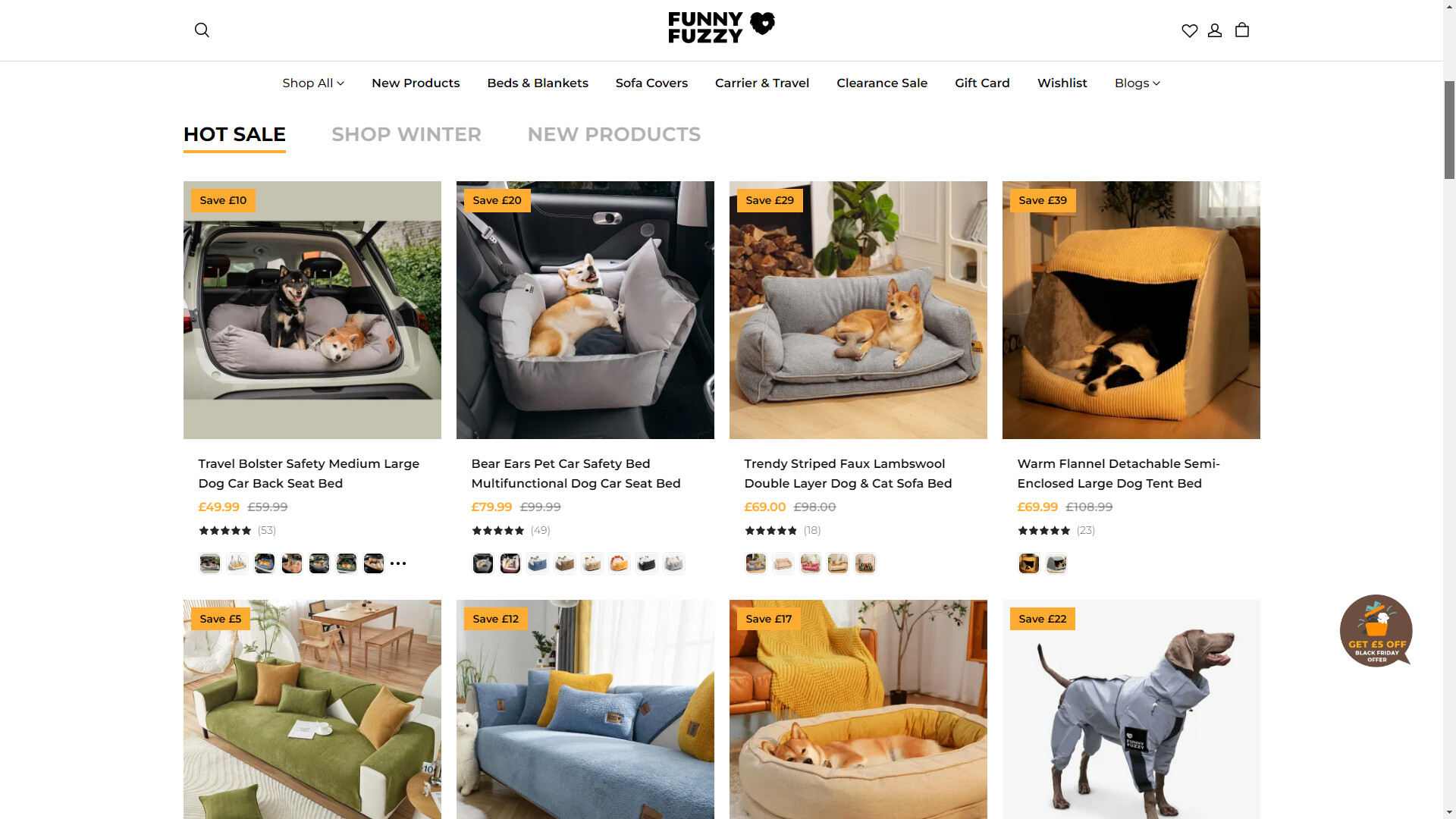Open the green sofa cover product image
The height and width of the screenshot is (819, 1456).
click(312, 709)
